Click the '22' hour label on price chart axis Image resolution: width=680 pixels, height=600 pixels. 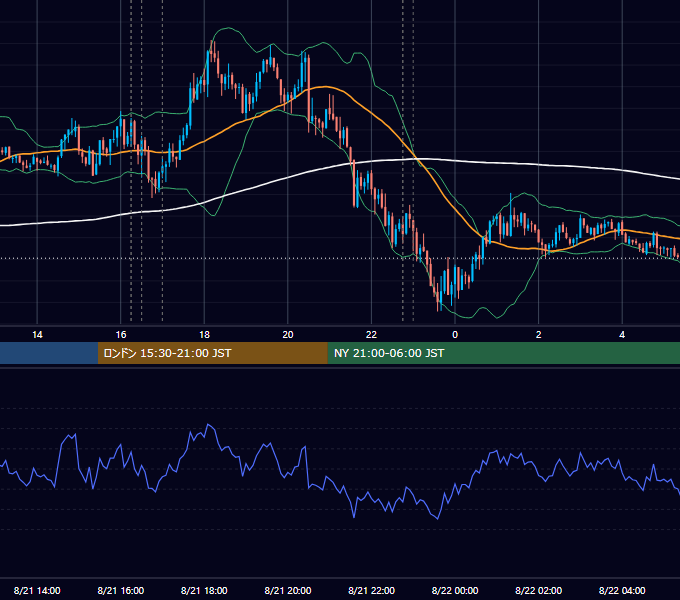click(x=371, y=335)
